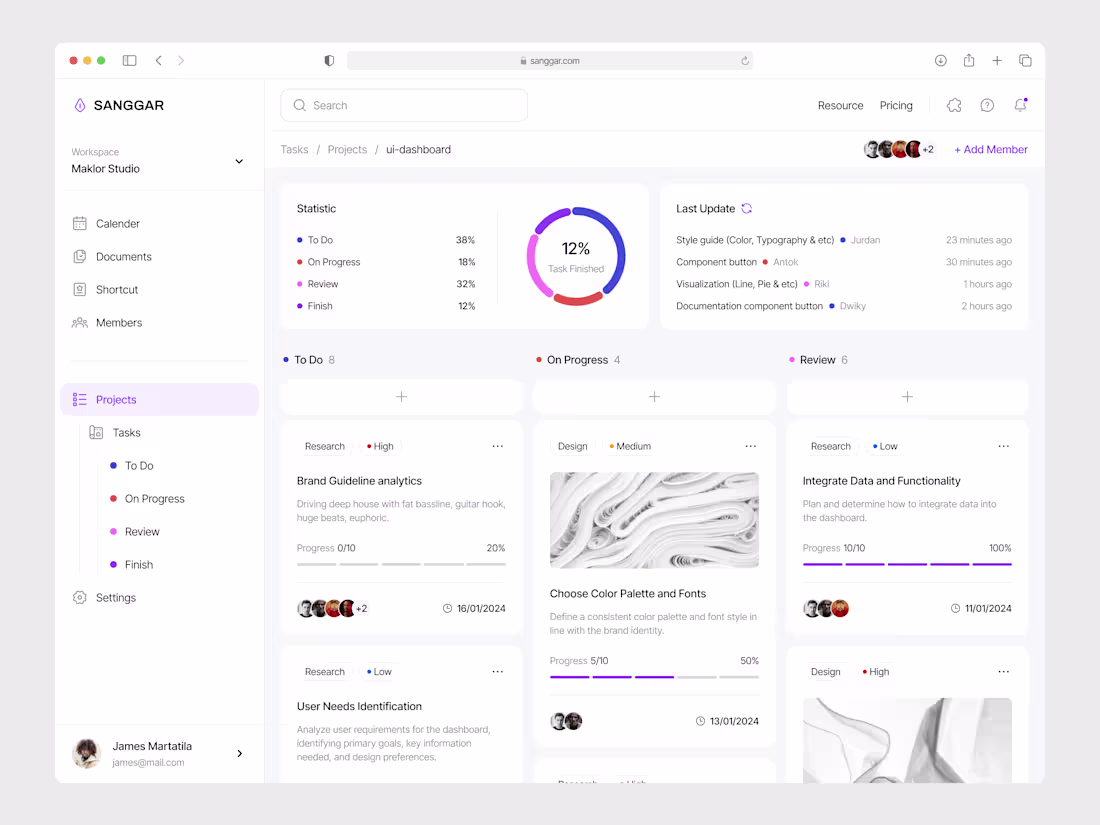1100x825 pixels.
Task: Open Members in sidebar
Action: 107,323
